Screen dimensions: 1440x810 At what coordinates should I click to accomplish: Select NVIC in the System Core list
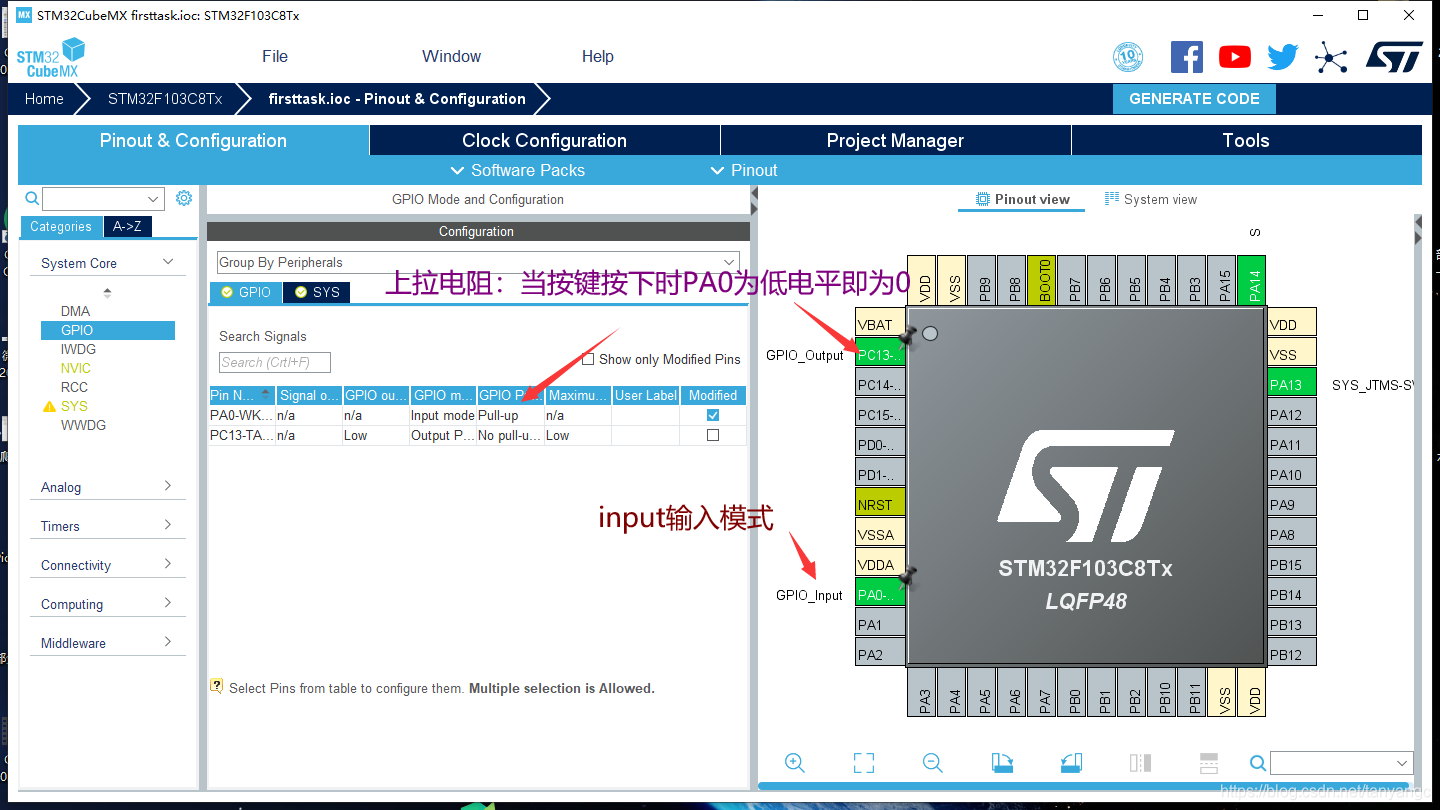[75, 368]
